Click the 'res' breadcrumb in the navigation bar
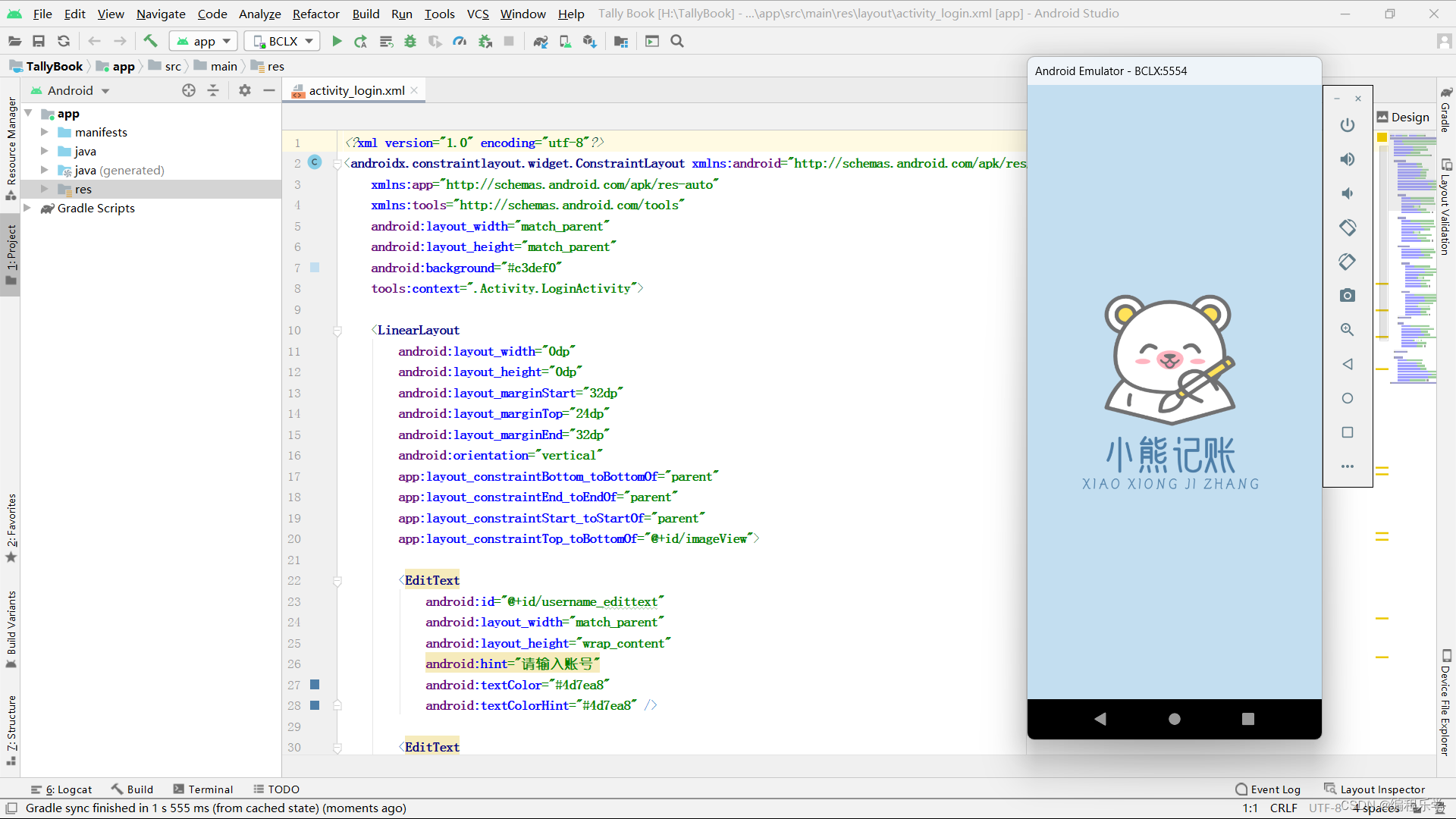The width and height of the screenshot is (1456, 819). coord(274,66)
